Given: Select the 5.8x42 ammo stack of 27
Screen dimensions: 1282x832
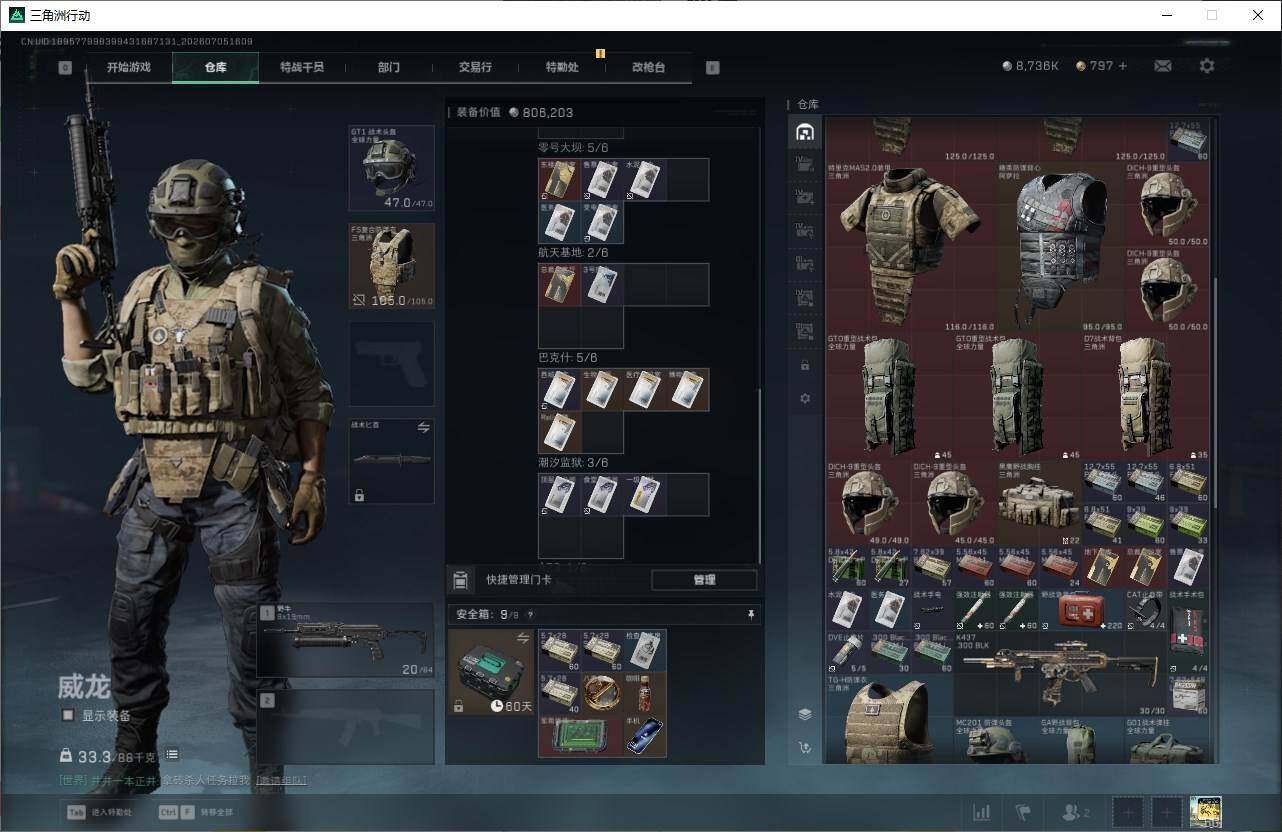Looking at the screenshot, I should tap(890, 567).
